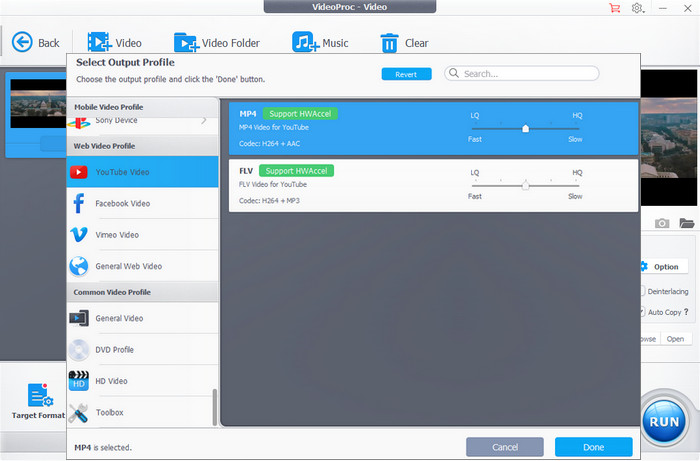Select the loaded video thumbnail

coord(38,104)
